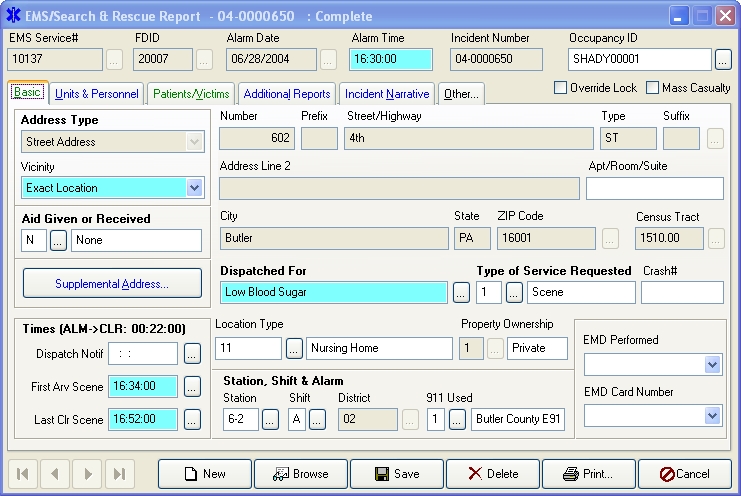Open the Station lookup button

[x=271, y=420]
